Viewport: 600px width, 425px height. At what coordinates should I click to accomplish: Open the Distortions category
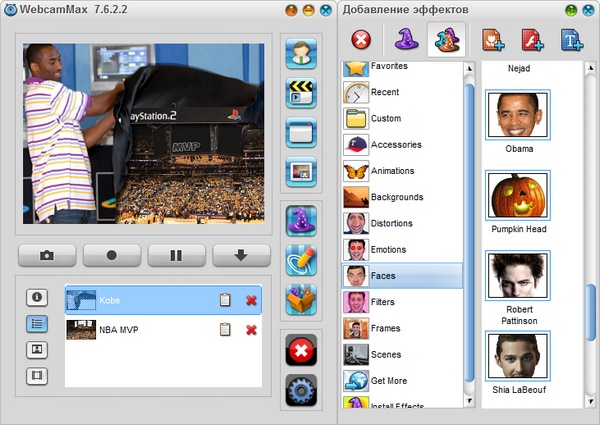[402, 223]
